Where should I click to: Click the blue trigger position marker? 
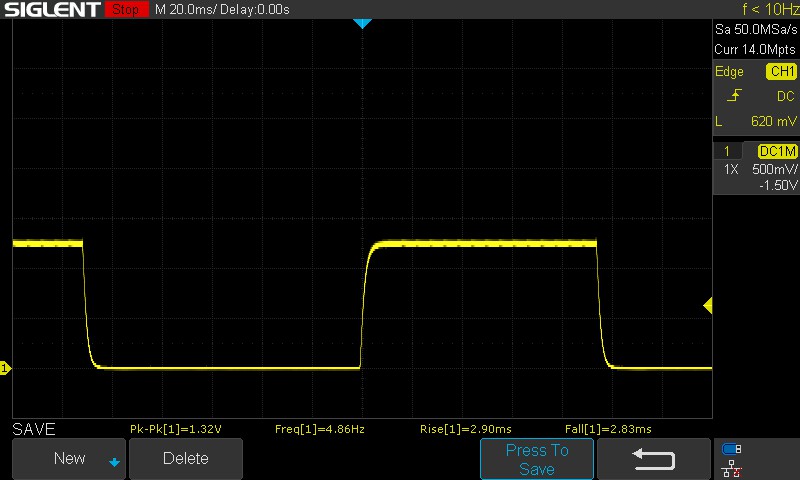(x=362, y=23)
